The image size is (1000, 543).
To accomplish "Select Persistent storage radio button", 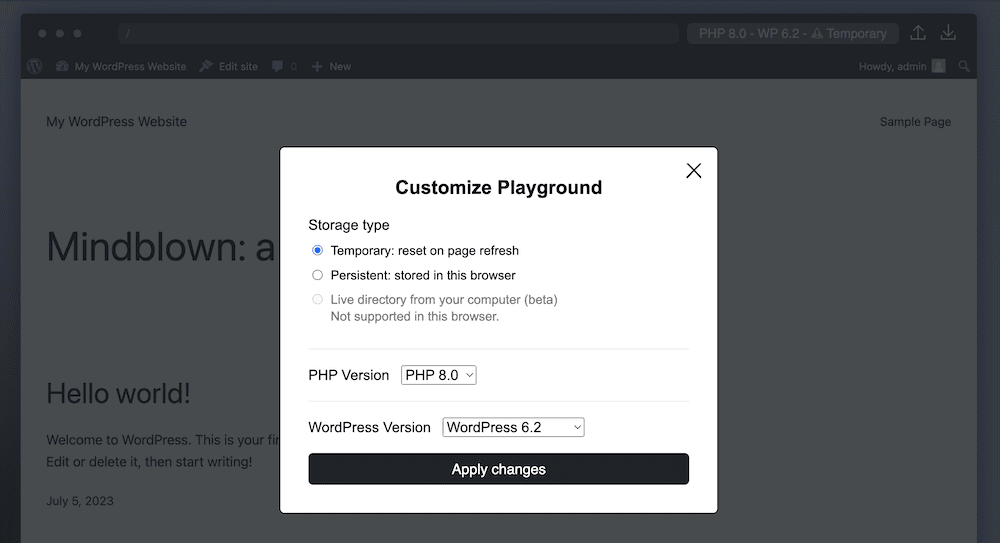I will tap(317, 275).
